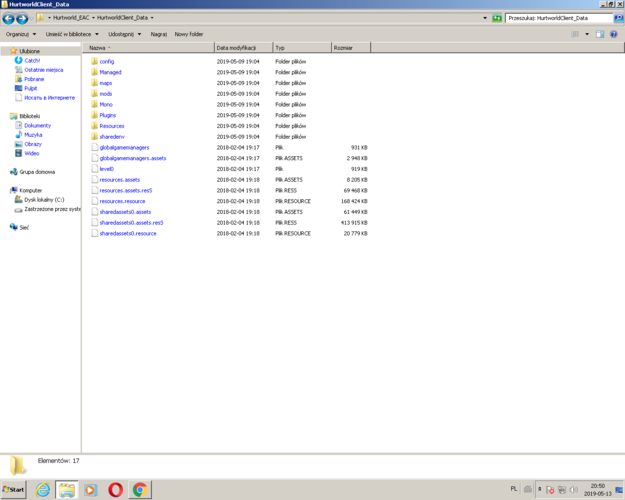Launch Opera from the taskbar
This screenshot has width=625, height=500.
point(116,490)
